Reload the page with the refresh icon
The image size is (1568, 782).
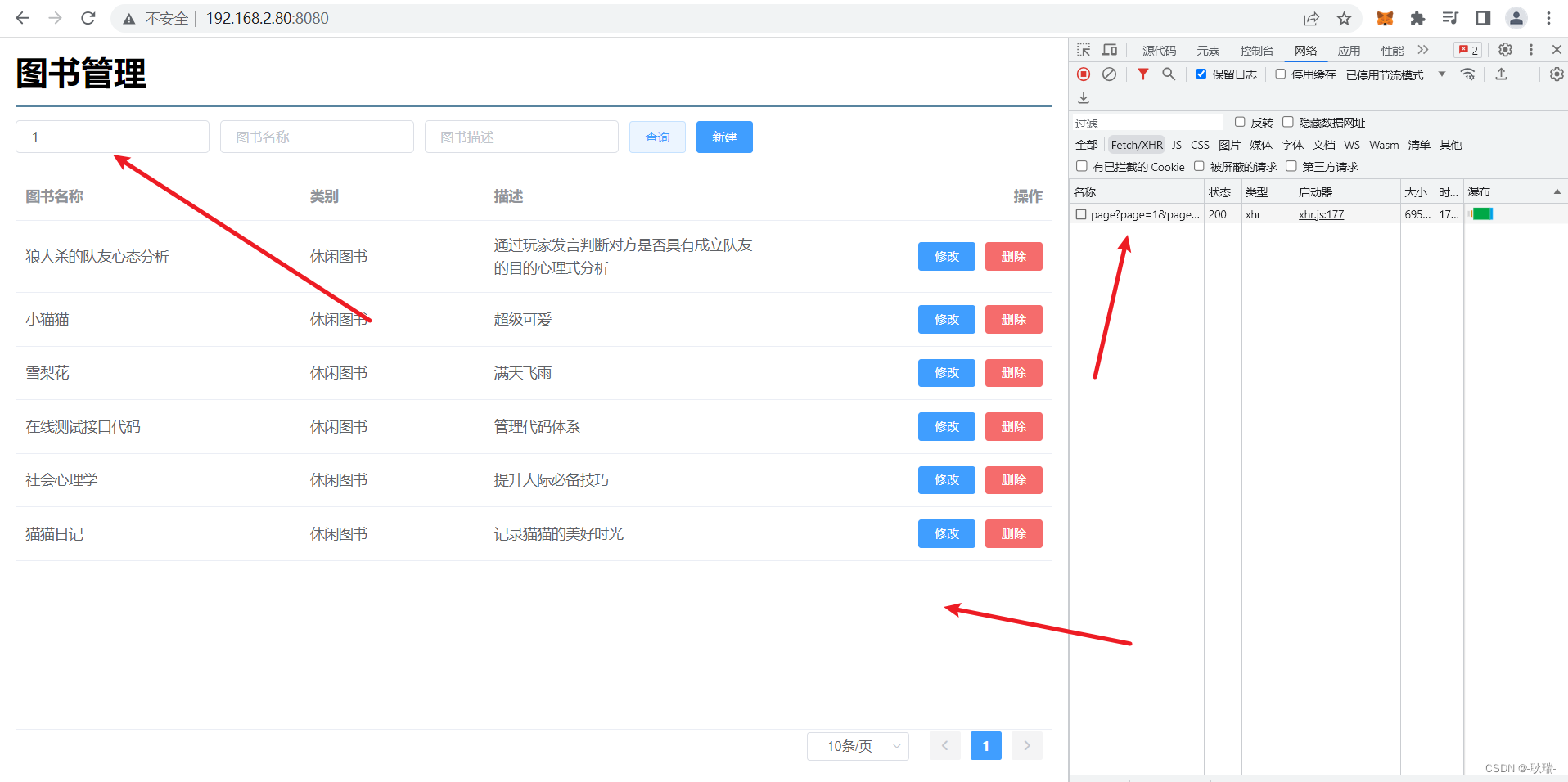click(88, 18)
